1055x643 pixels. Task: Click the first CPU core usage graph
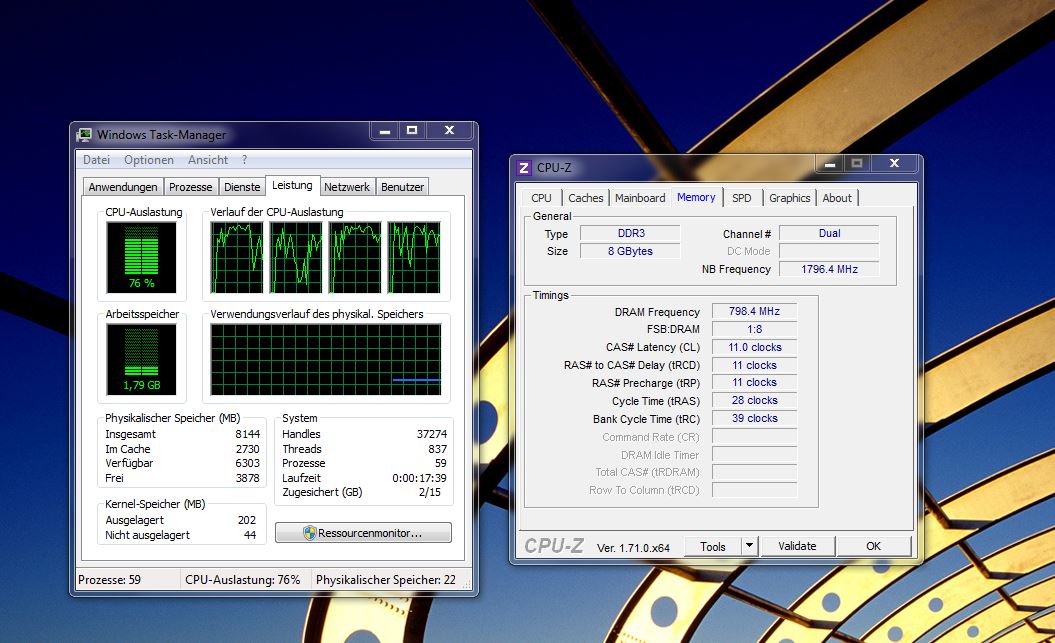237,258
